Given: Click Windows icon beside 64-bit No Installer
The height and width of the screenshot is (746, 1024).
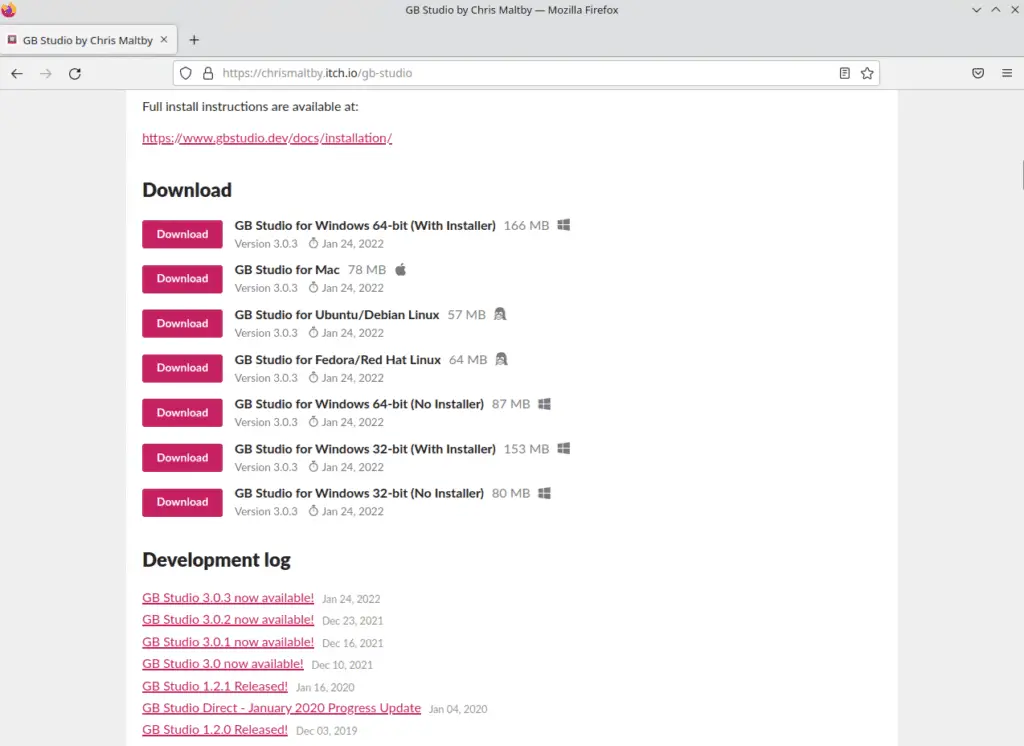Looking at the screenshot, I should 544,404.
